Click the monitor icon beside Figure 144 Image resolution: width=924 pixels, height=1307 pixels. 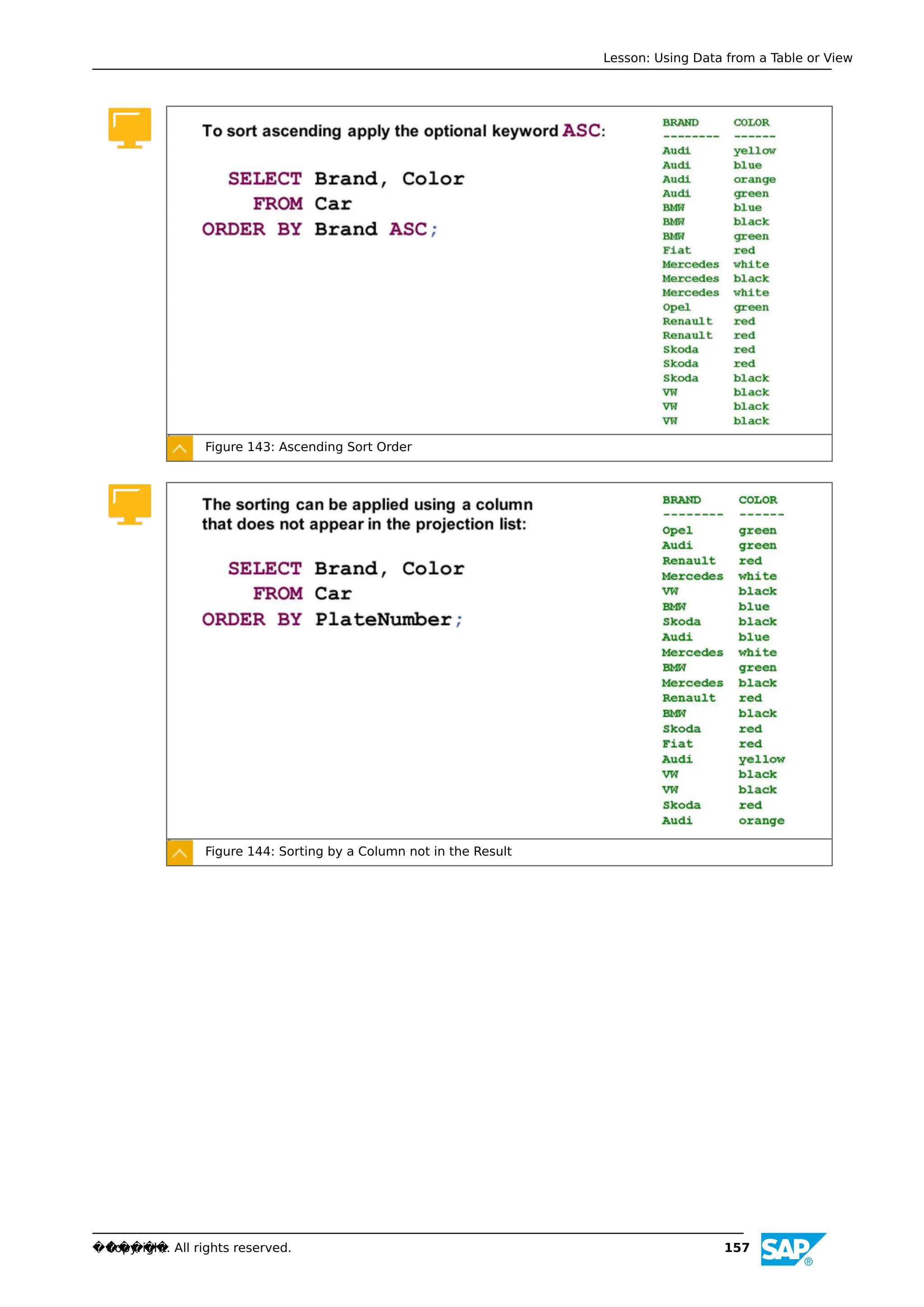pyautogui.click(x=129, y=504)
